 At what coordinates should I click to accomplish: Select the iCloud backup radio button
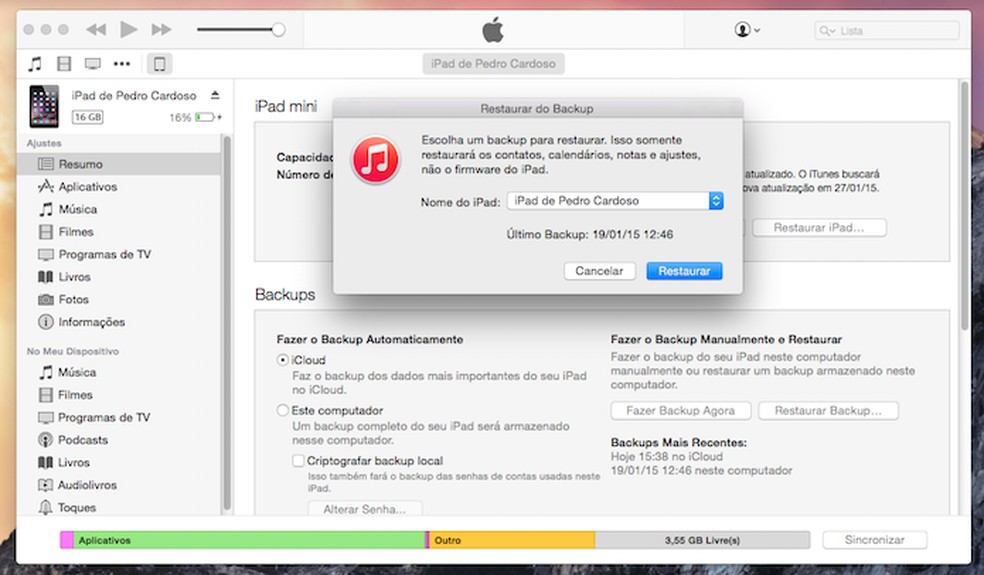point(282,360)
